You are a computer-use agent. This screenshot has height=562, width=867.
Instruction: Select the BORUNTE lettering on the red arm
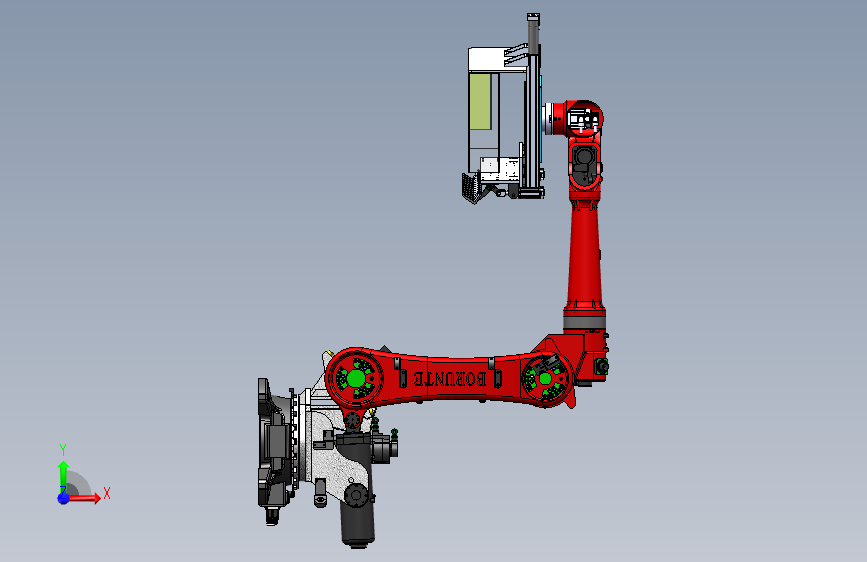click(x=450, y=379)
